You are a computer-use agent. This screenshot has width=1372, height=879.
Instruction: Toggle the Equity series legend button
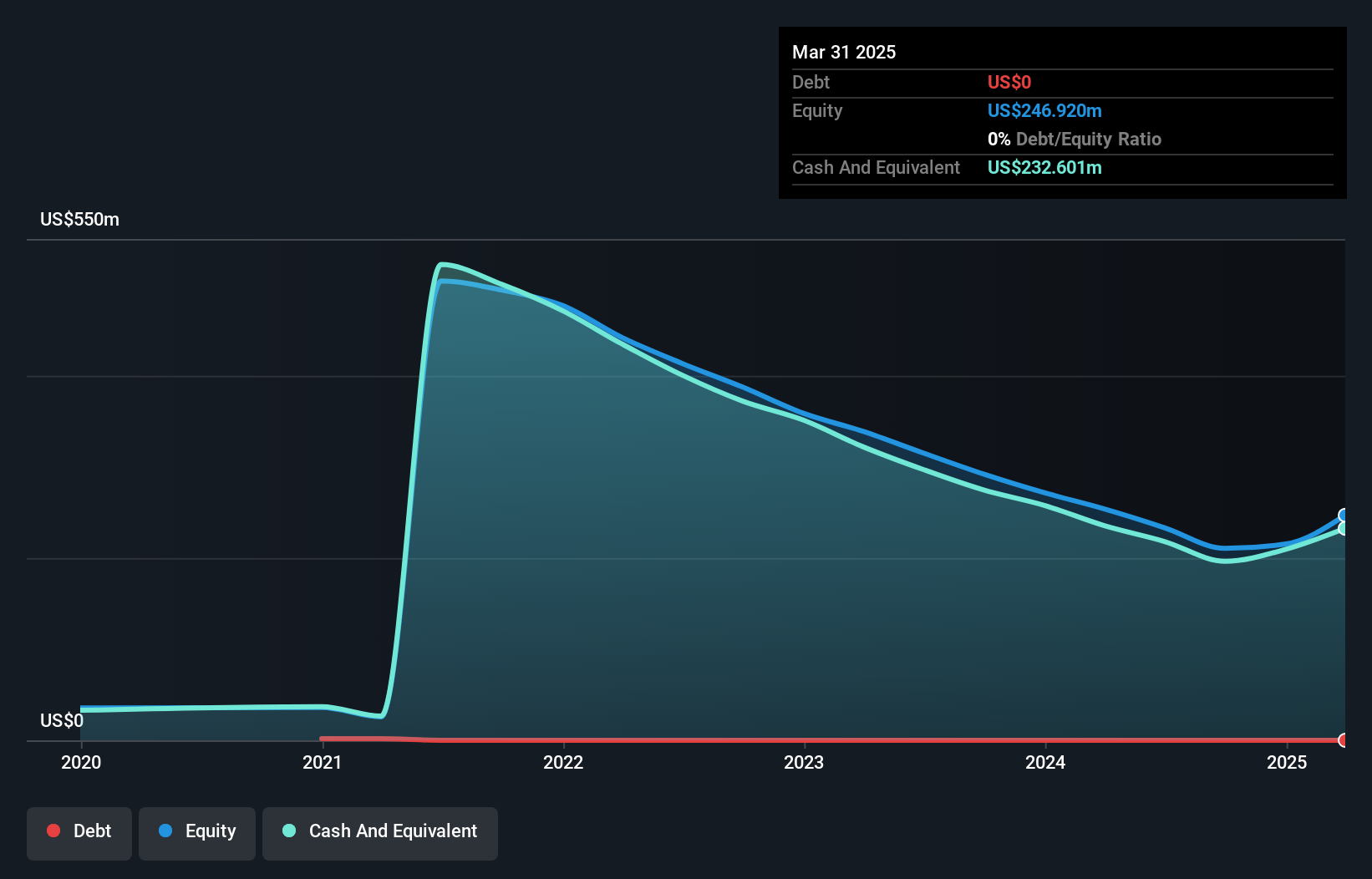[197, 833]
